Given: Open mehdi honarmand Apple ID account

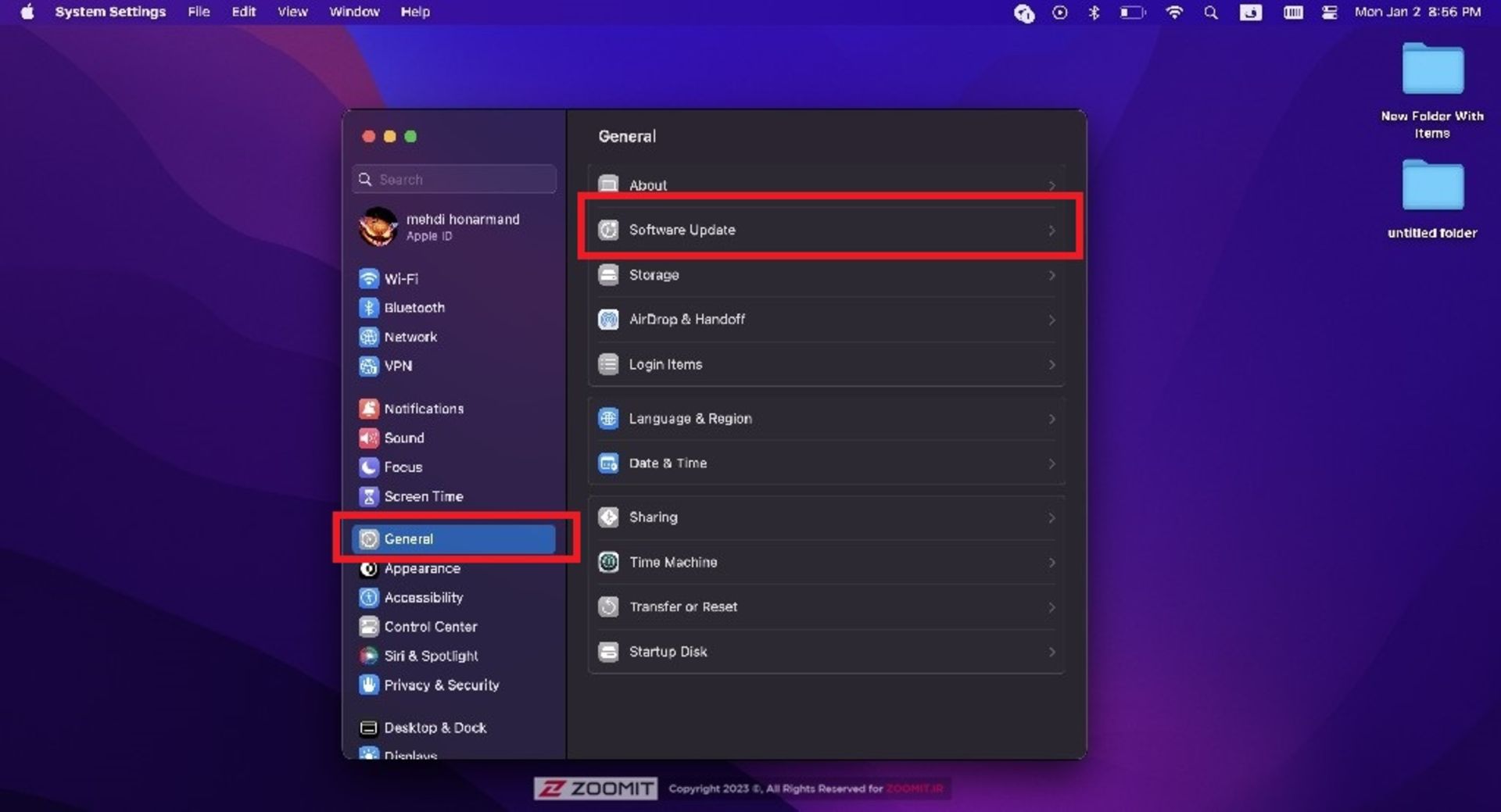Looking at the screenshot, I should click(454, 227).
